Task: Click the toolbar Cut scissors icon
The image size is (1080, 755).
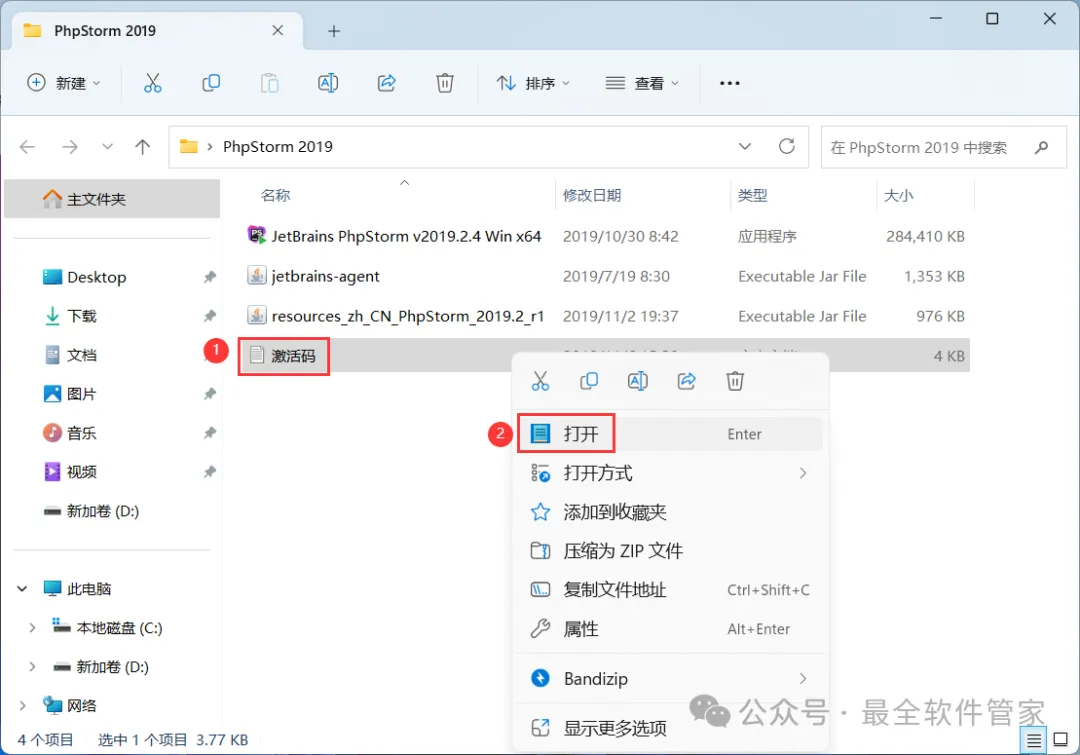Action: point(152,83)
